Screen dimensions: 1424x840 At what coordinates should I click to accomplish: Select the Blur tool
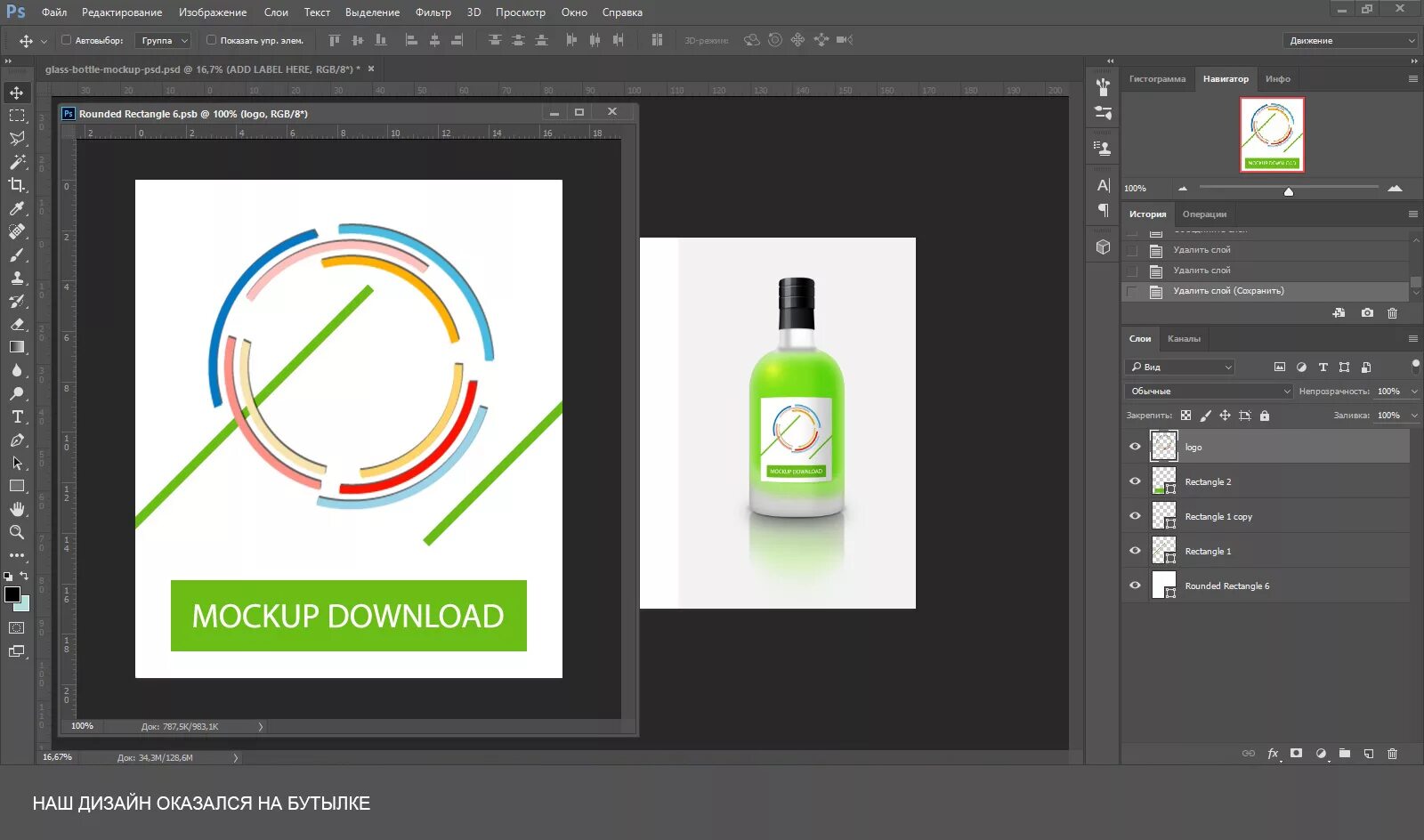pos(17,370)
